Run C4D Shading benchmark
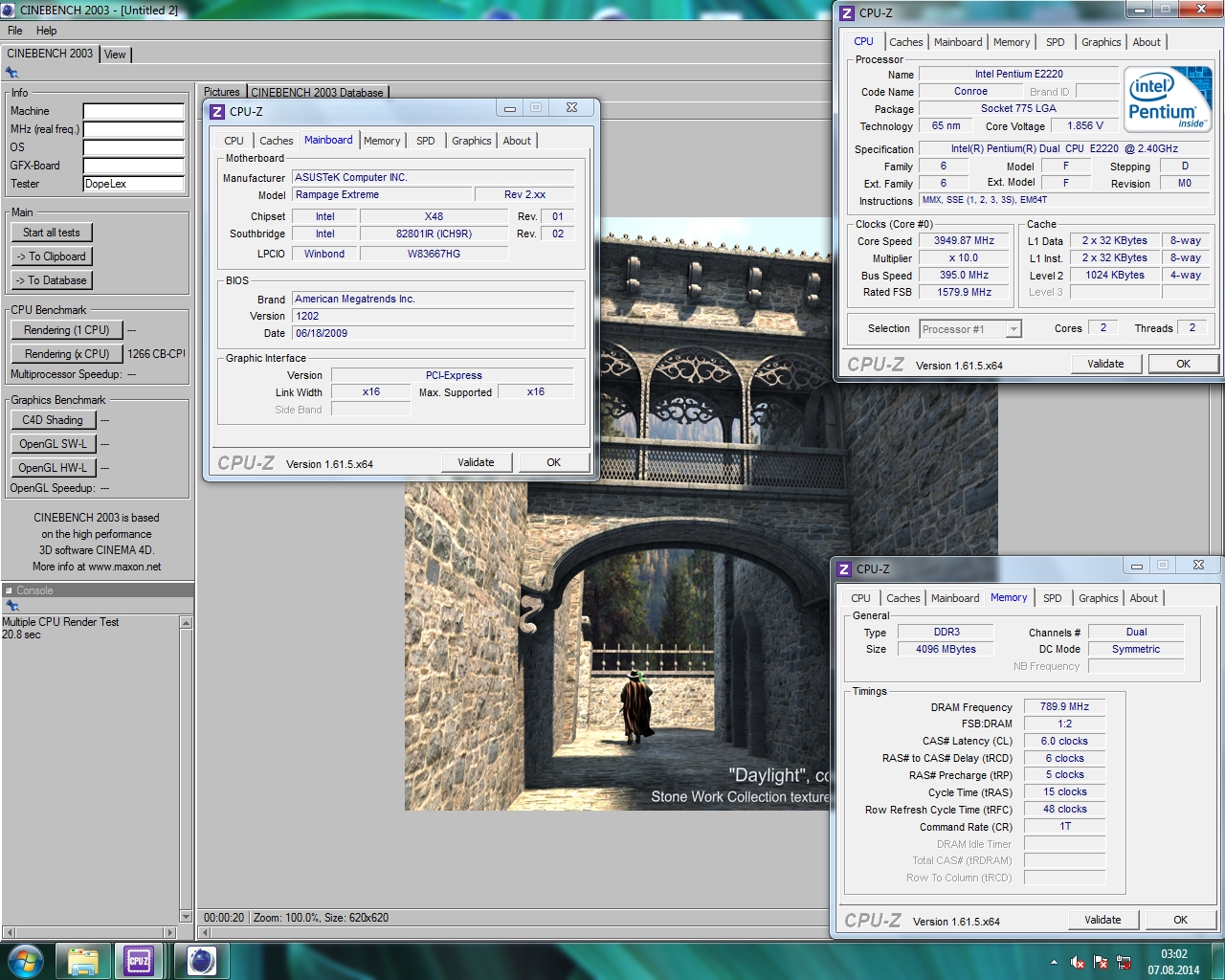This screenshot has width=1225, height=980. point(53,420)
